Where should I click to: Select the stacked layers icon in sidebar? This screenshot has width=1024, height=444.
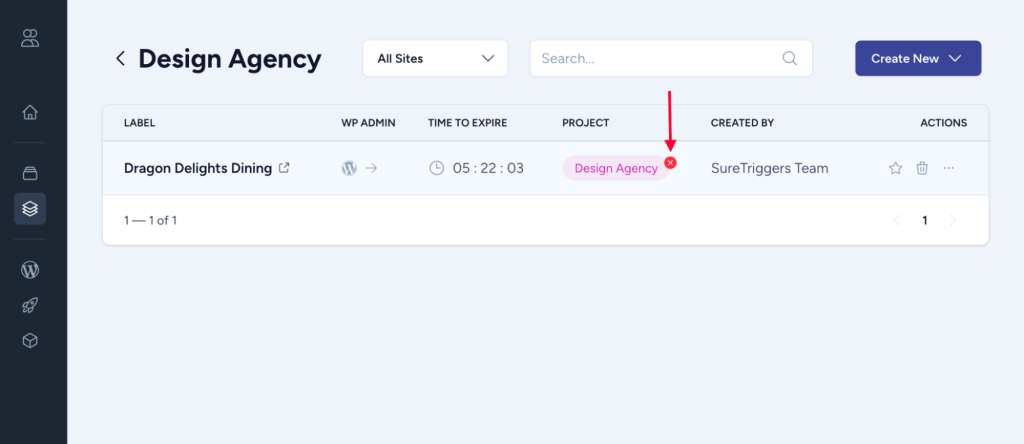(x=30, y=209)
